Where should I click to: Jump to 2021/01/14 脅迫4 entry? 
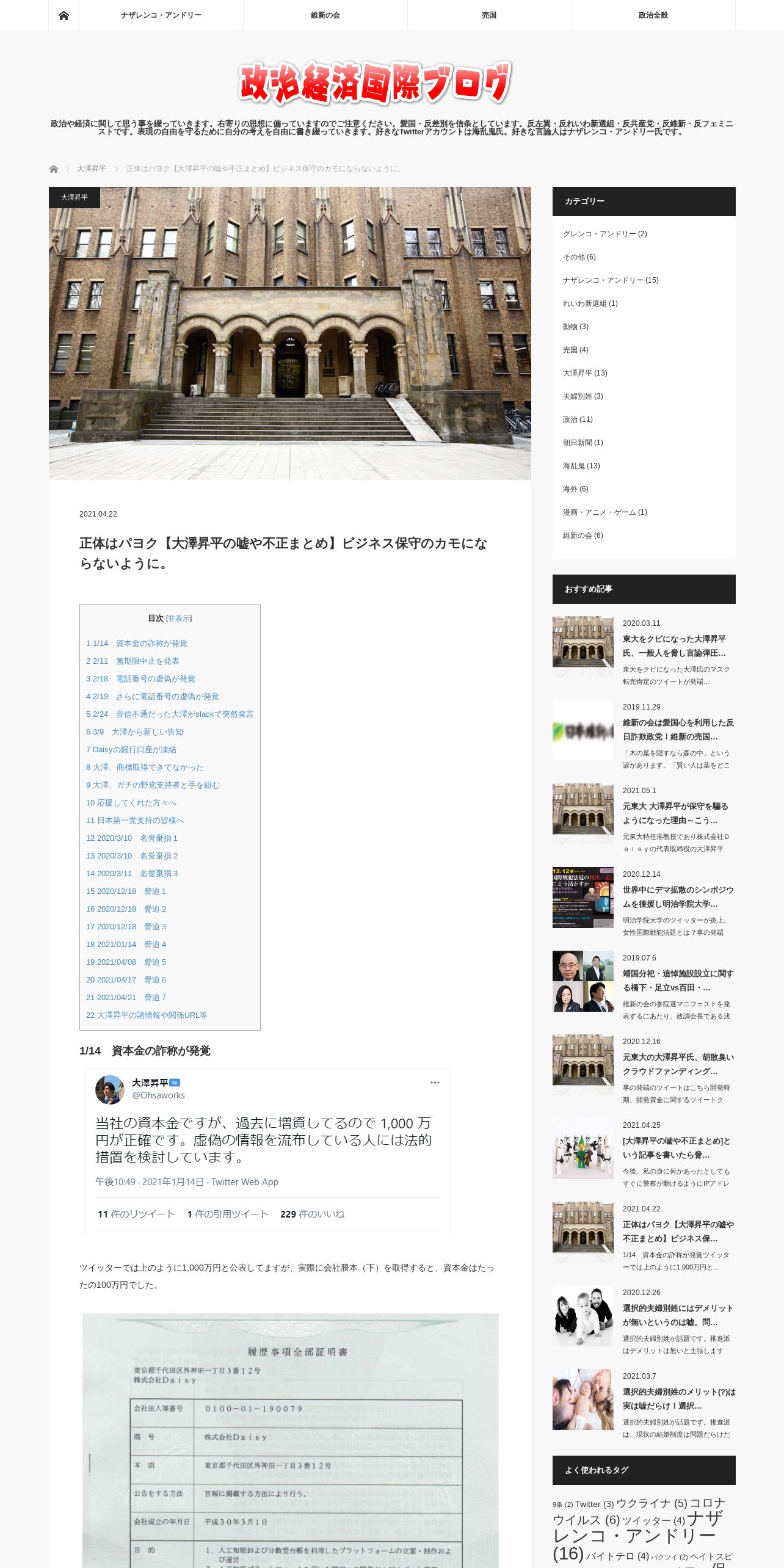pyautogui.click(x=126, y=945)
